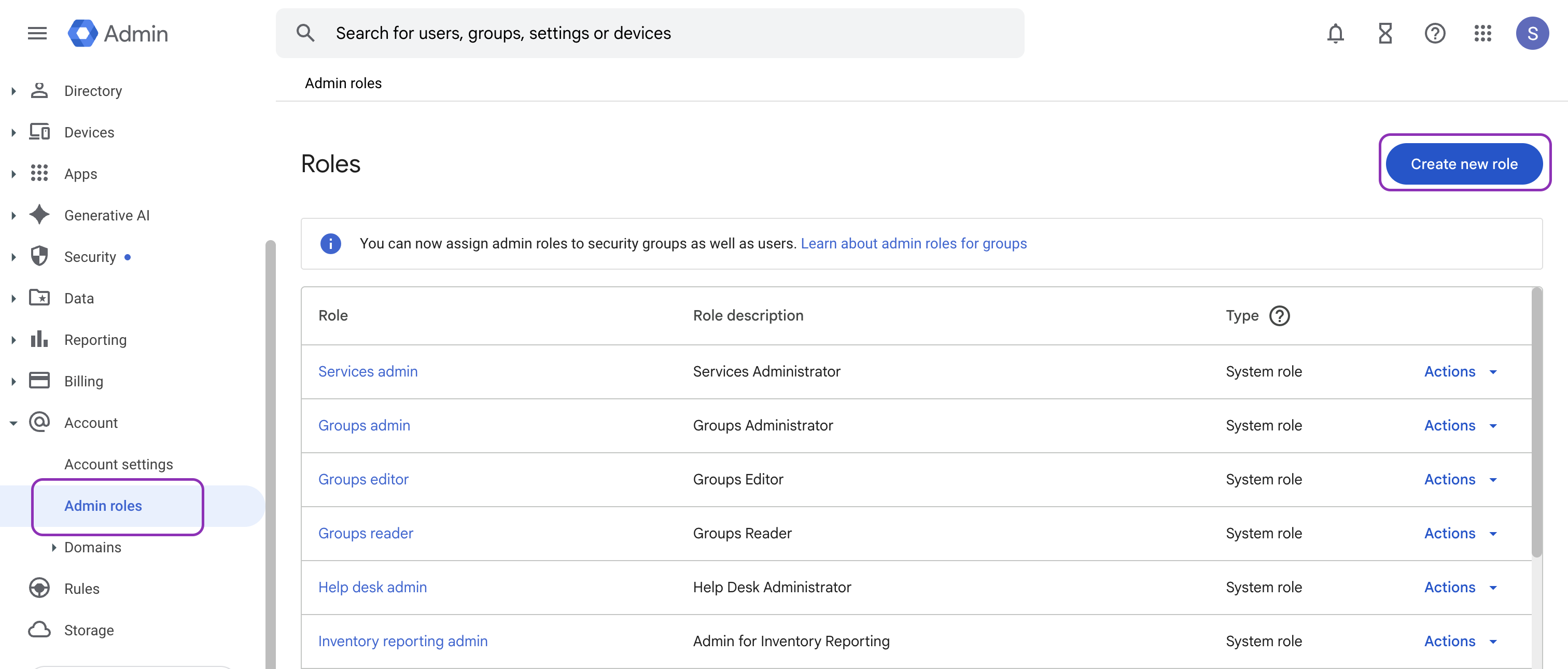The width and height of the screenshot is (1568, 669).
Task: Open Learn about admin roles for groups link
Action: [x=913, y=244]
